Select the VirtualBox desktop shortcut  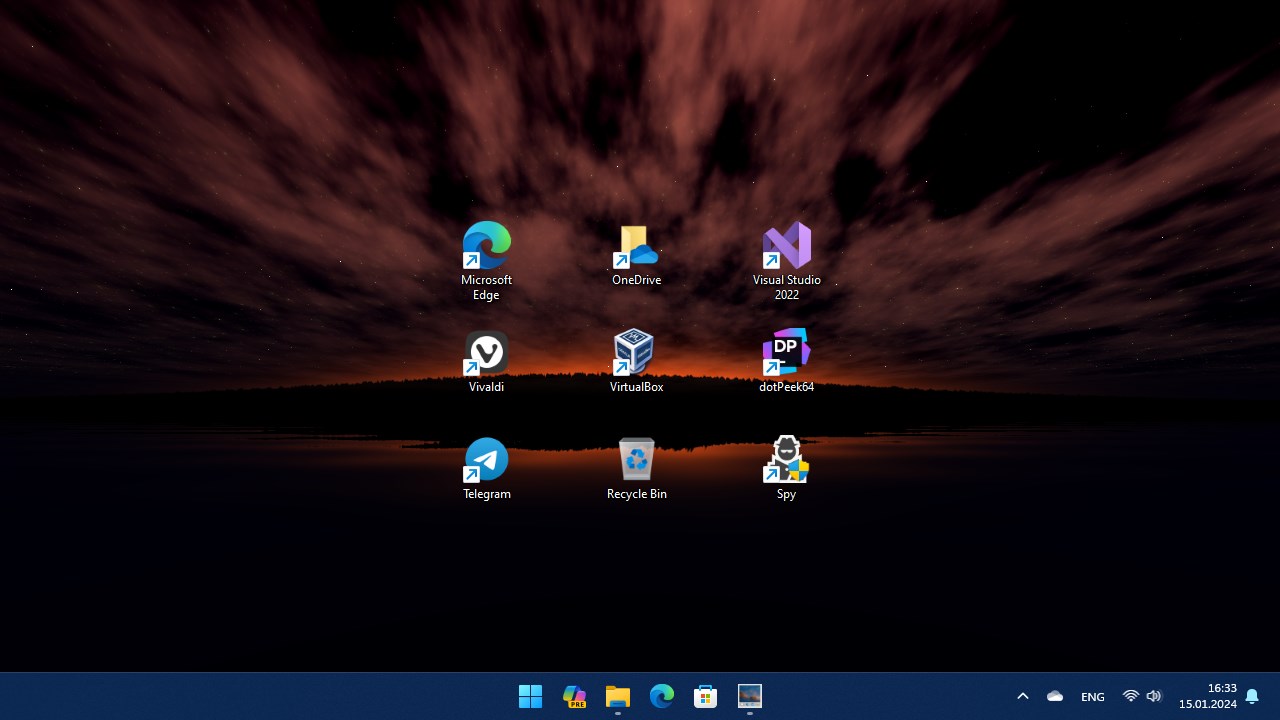[637, 361]
